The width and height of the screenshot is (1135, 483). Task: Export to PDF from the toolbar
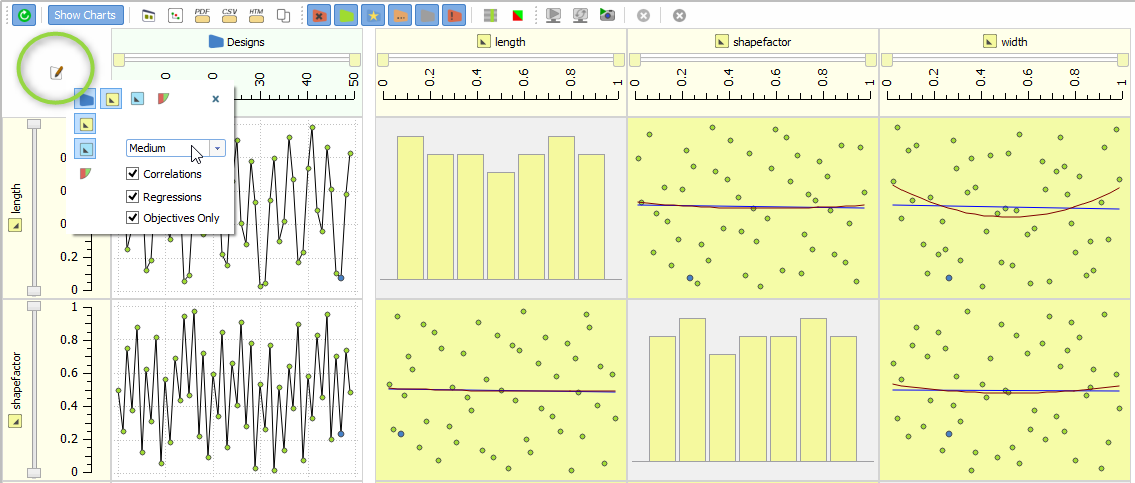[x=203, y=14]
